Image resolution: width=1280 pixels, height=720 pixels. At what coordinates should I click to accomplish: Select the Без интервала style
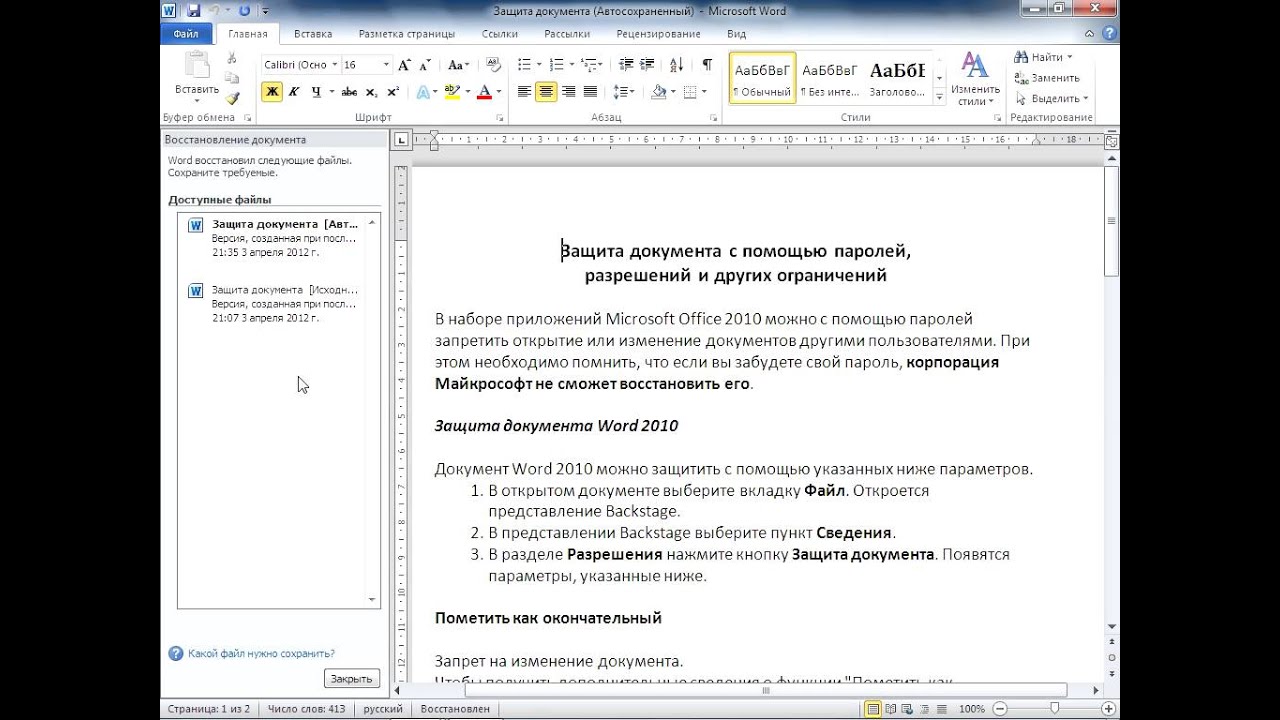point(830,78)
